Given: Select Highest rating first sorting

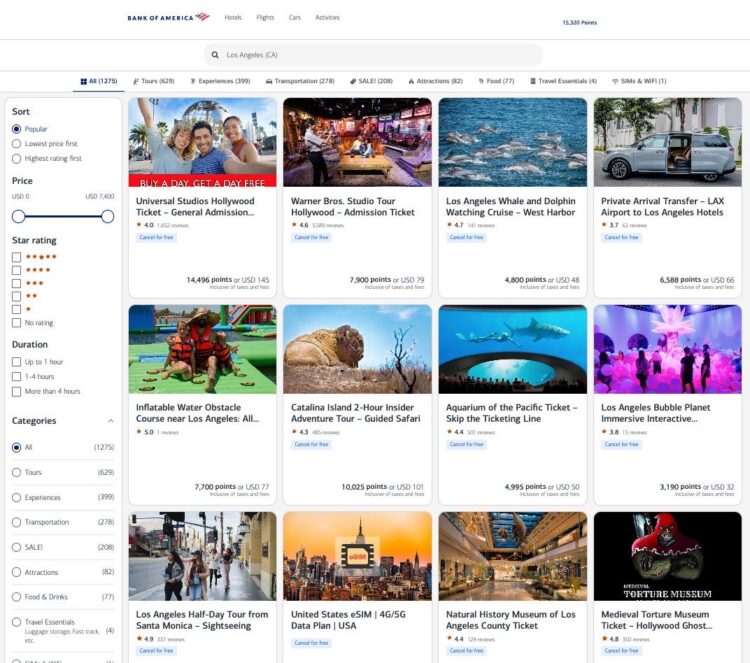Looking at the screenshot, I should pyautogui.click(x=17, y=159).
